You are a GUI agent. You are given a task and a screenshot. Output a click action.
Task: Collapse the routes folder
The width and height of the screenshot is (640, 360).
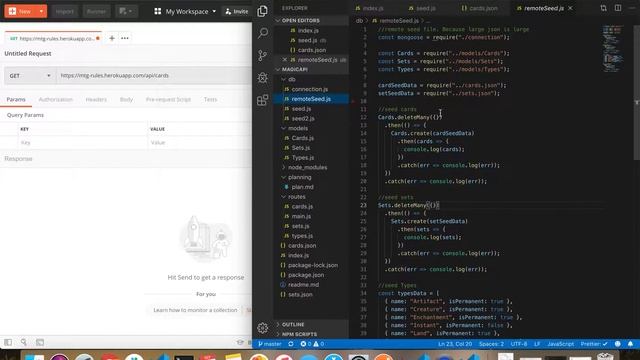[284, 197]
